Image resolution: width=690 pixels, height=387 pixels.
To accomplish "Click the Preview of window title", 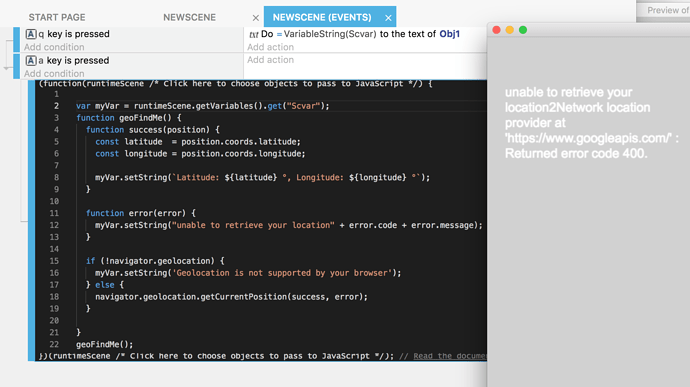I will pyautogui.click(x=668, y=10).
